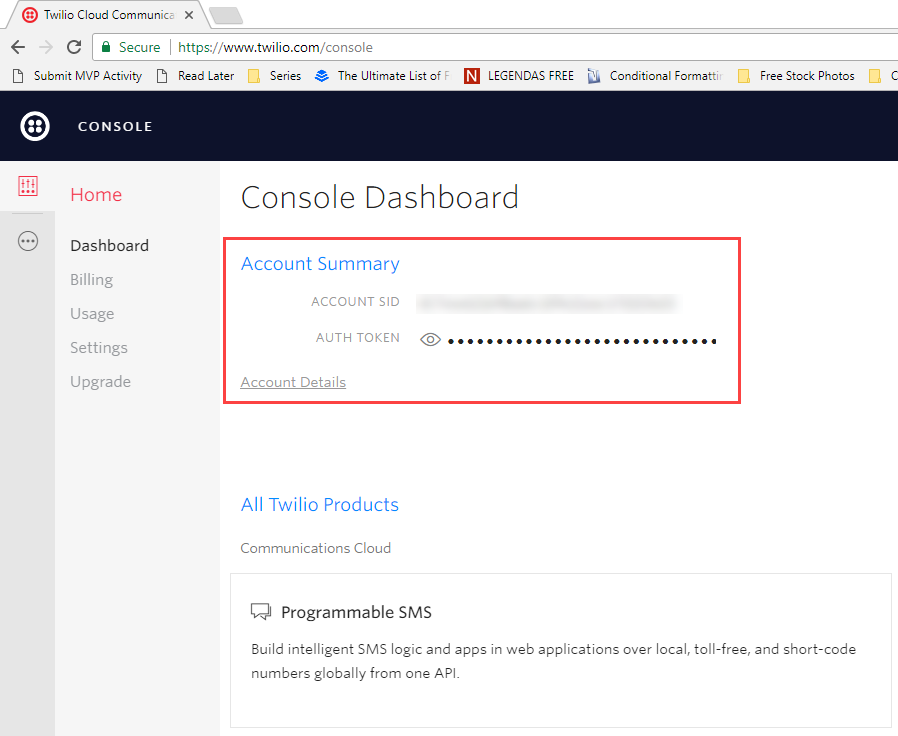
Task: Click the Twilio logo in console header
Action: click(x=35, y=126)
